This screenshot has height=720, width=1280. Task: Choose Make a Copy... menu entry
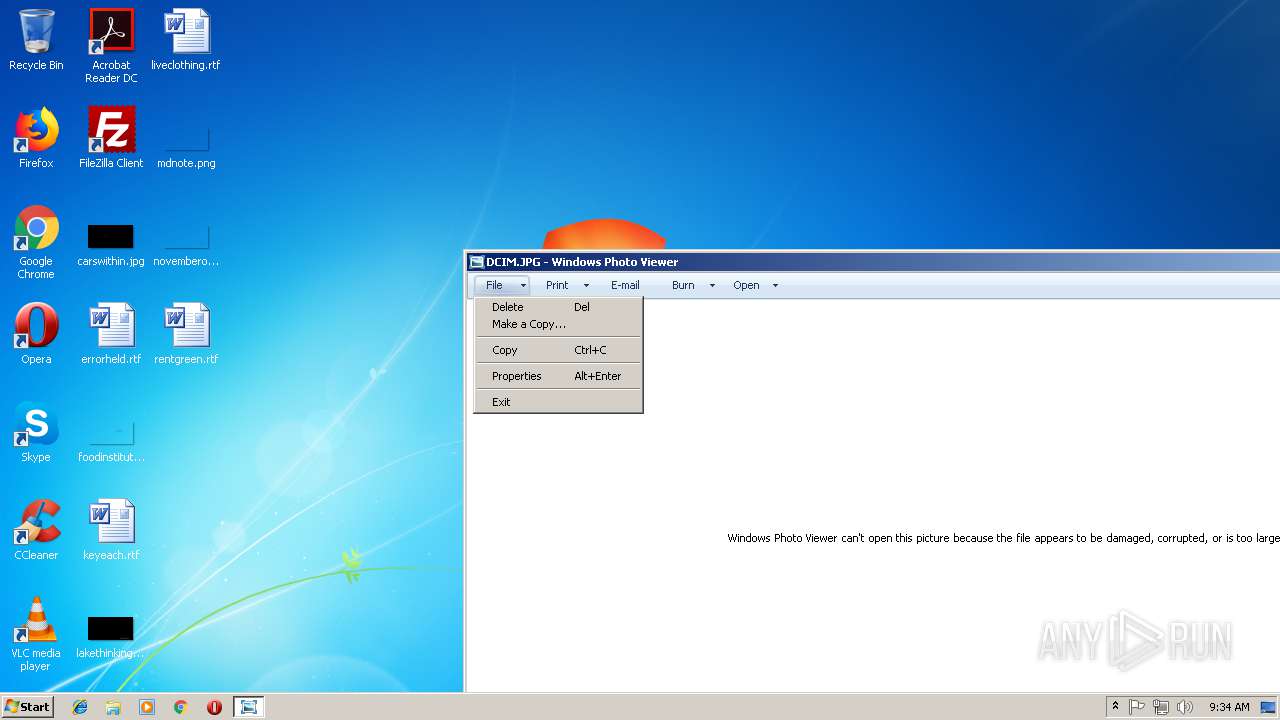pos(558,324)
